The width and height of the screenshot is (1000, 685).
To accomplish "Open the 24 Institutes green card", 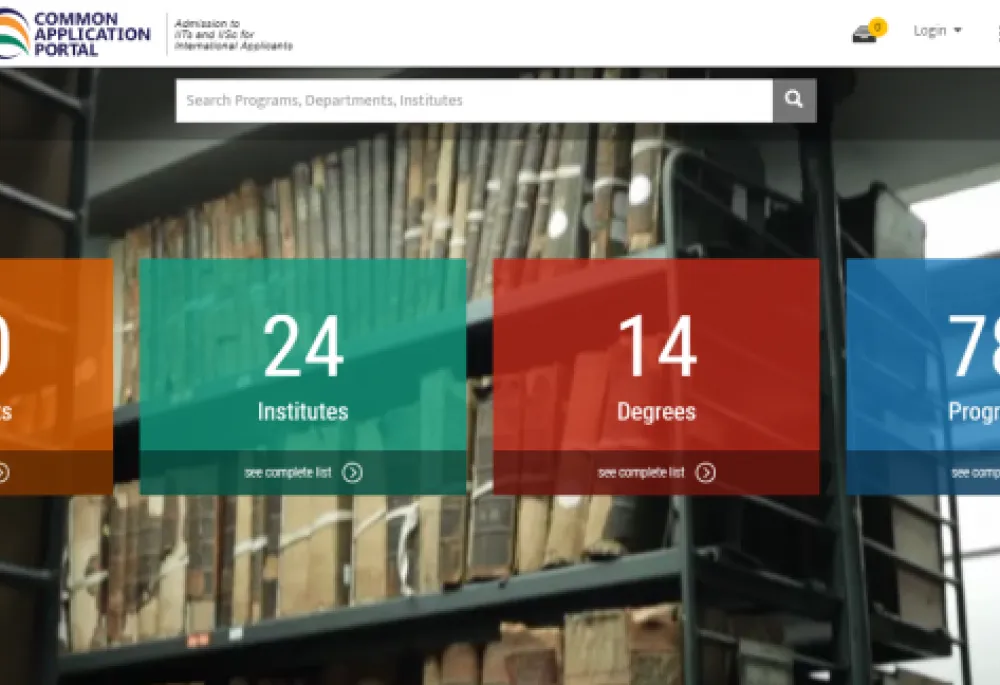I will [303, 376].
